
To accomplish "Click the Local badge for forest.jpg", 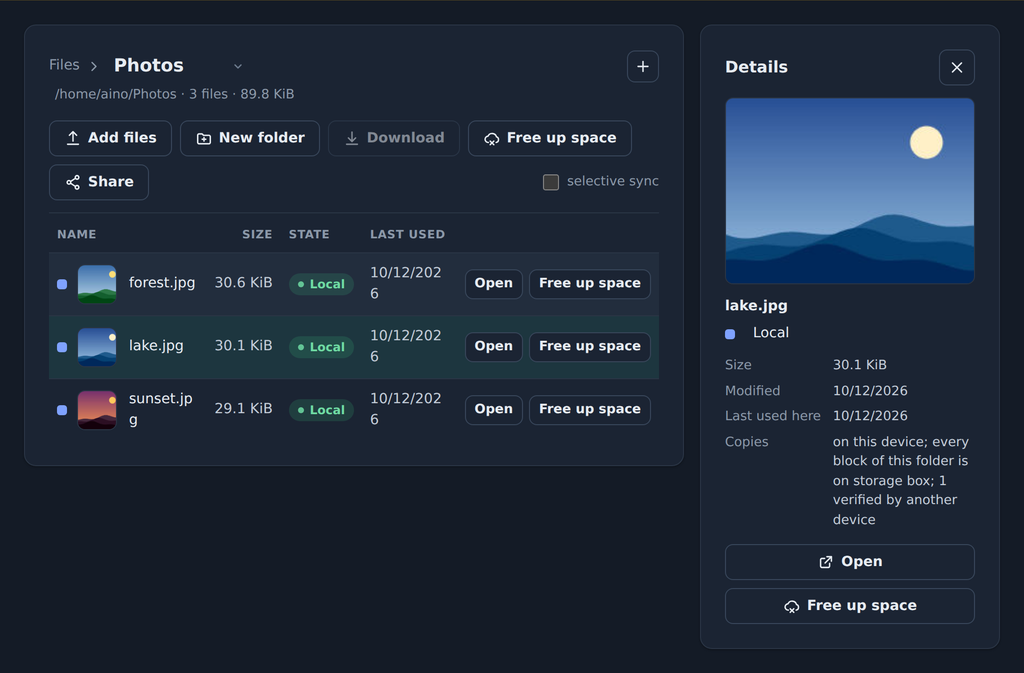I will point(321,284).
